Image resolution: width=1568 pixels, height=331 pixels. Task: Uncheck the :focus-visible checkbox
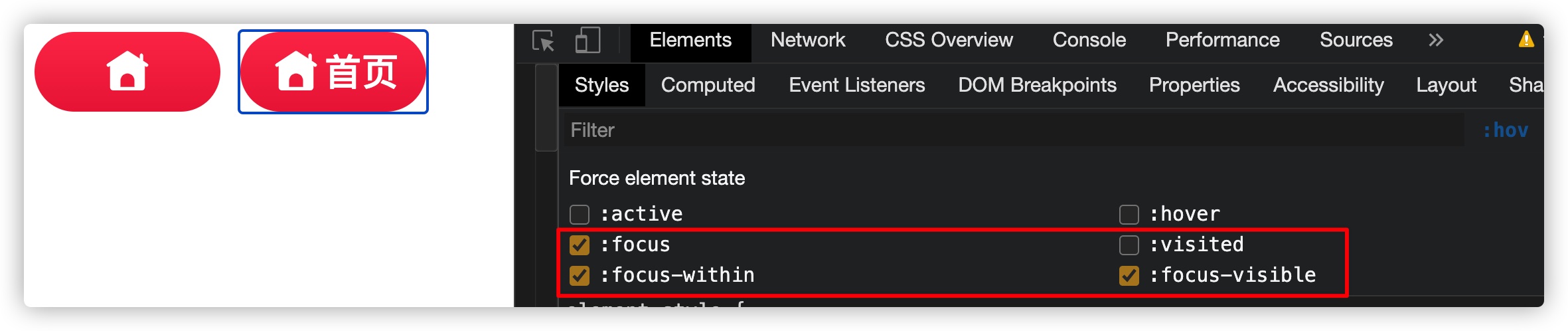pos(1129,275)
